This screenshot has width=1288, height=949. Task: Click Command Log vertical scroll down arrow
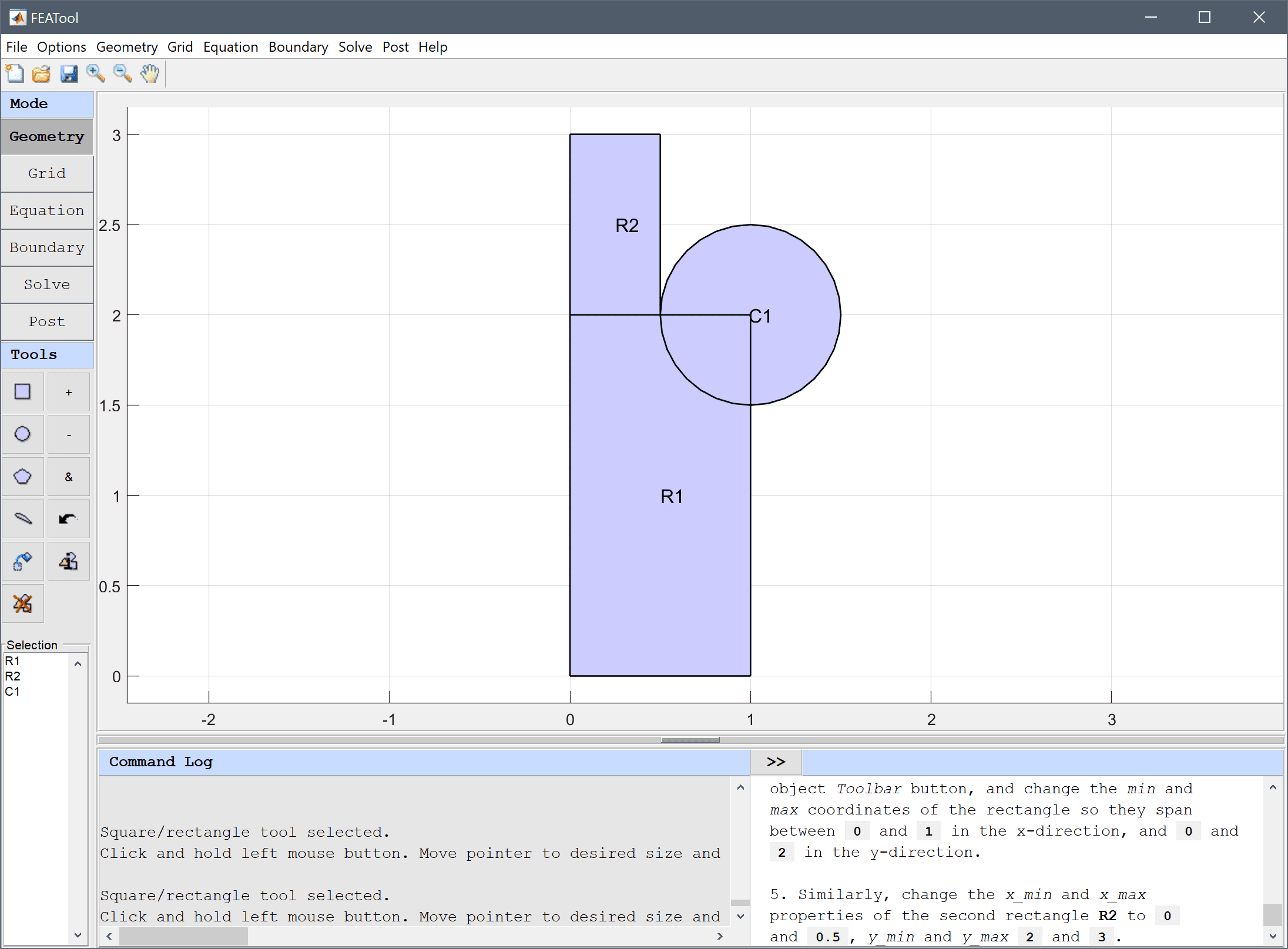(740, 916)
